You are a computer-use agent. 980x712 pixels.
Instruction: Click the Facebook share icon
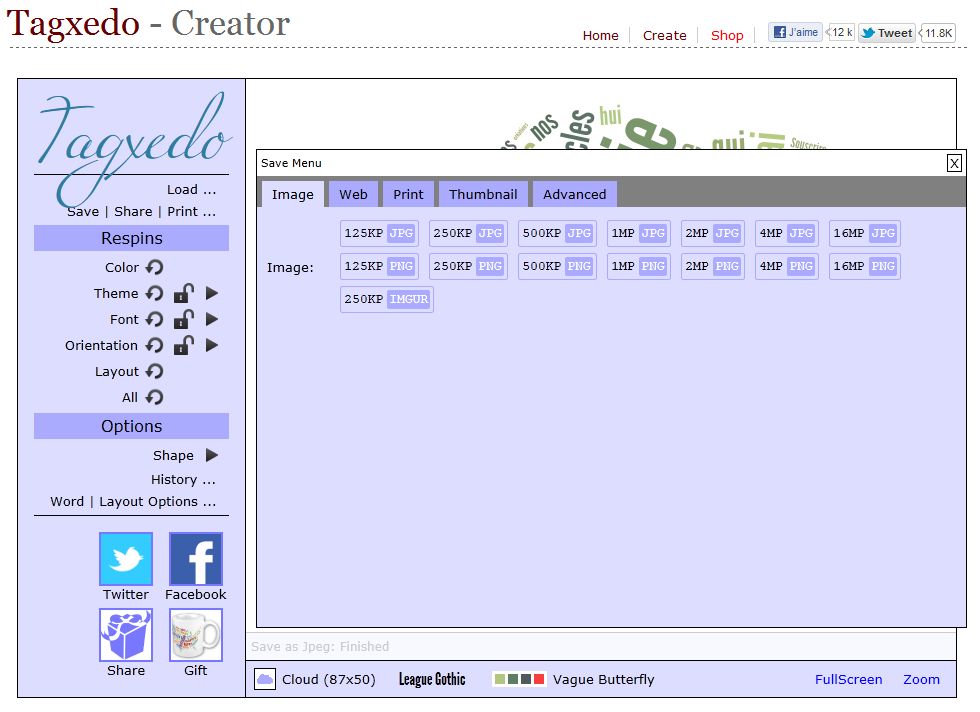[x=196, y=559]
